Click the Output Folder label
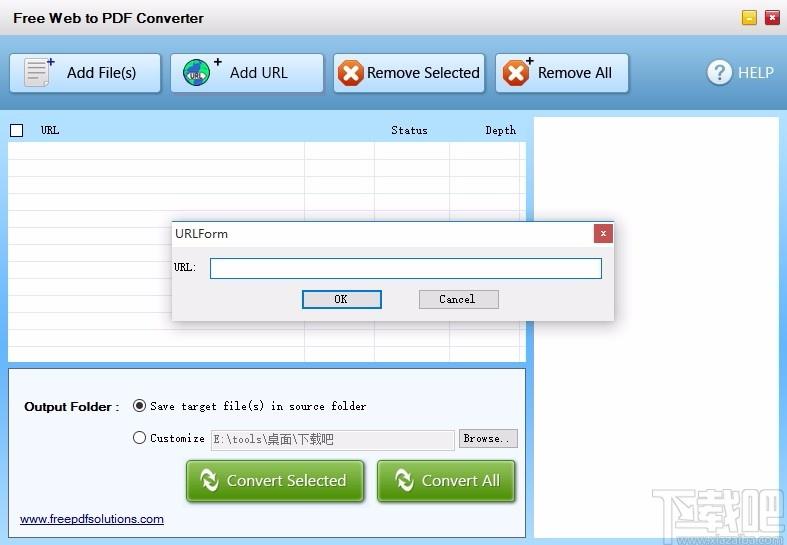Viewport: 787px width, 545px height. point(71,406)
